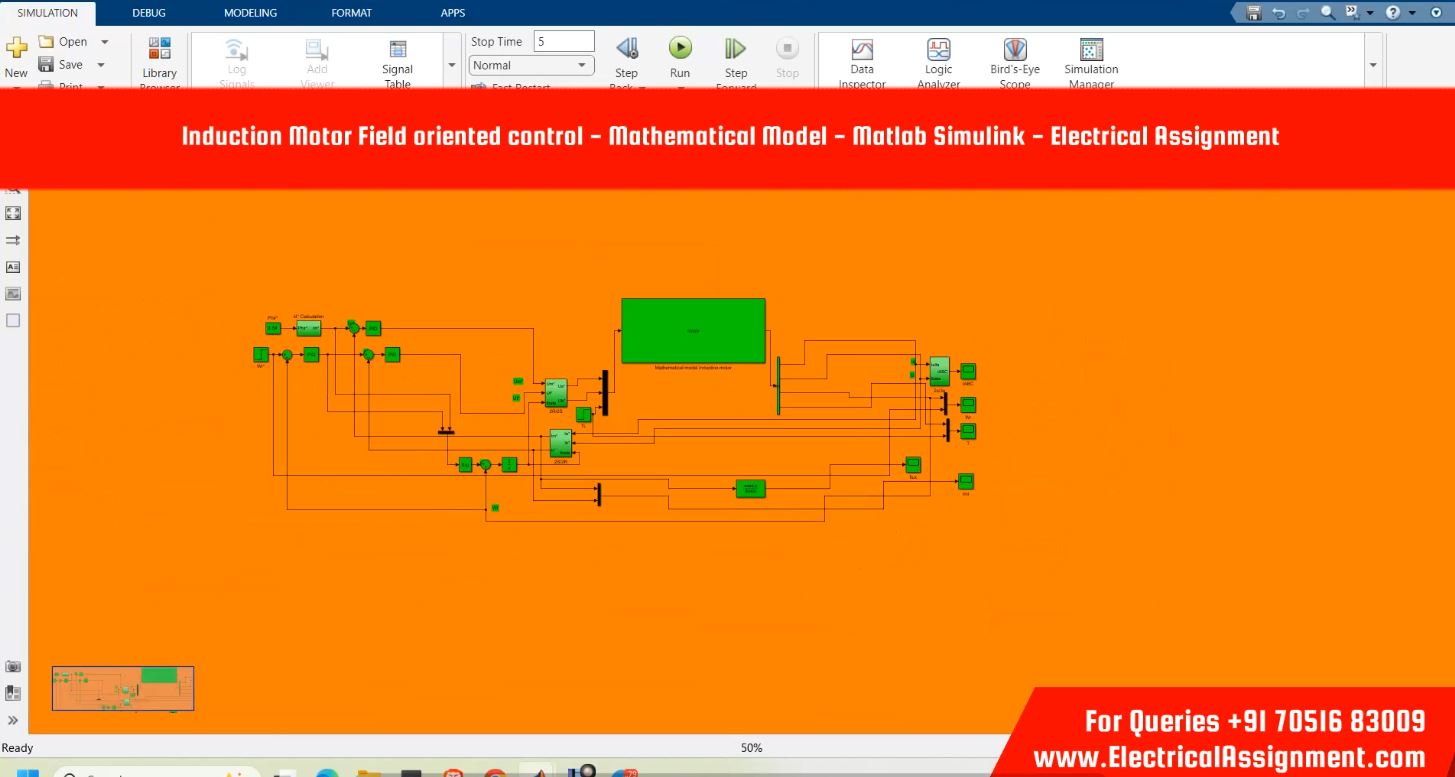The width and height of the screenshot is (1455, 777).
Task: Click the Stop Time input field
Action: click(x=564, y=41)
